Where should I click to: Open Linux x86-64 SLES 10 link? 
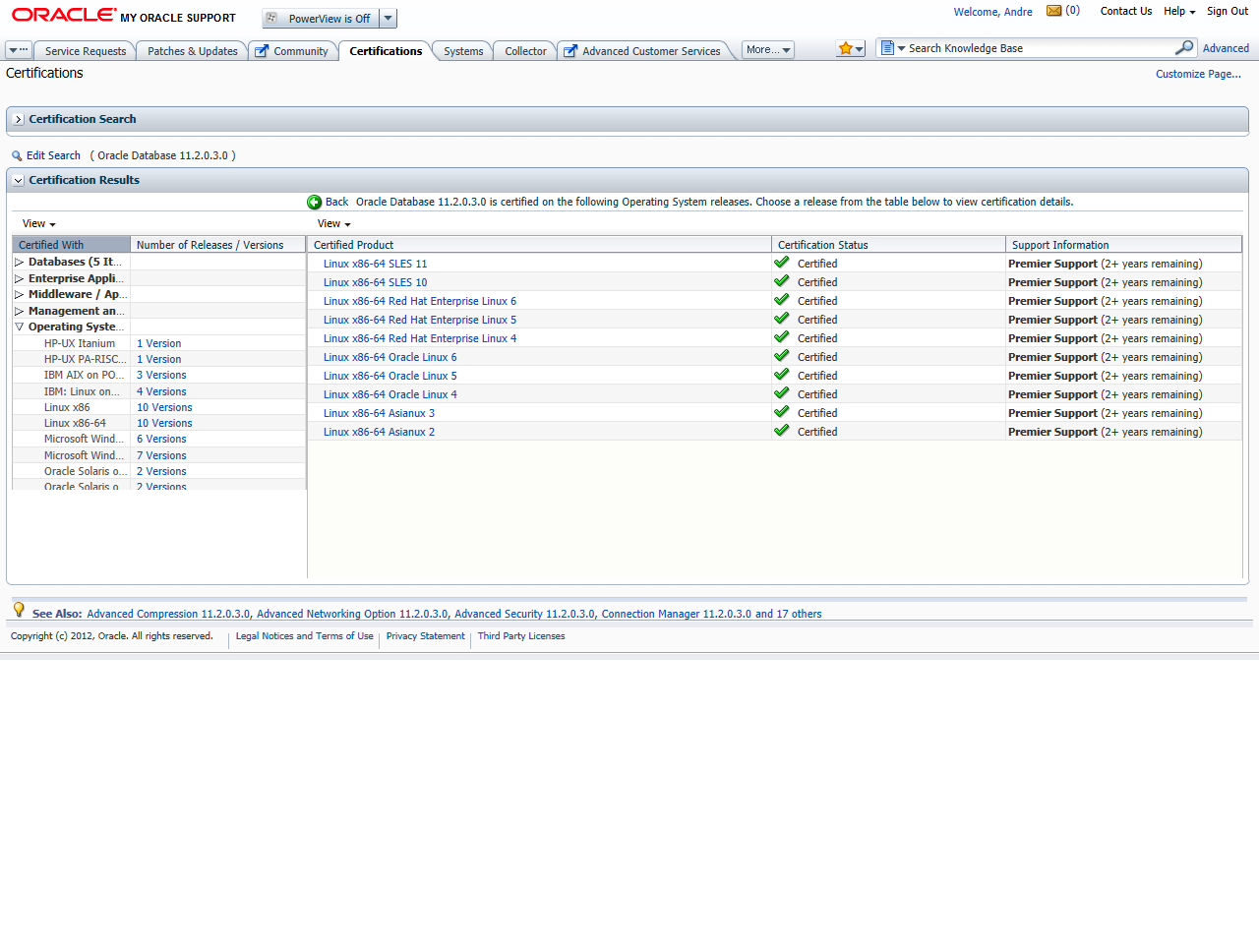376,282
